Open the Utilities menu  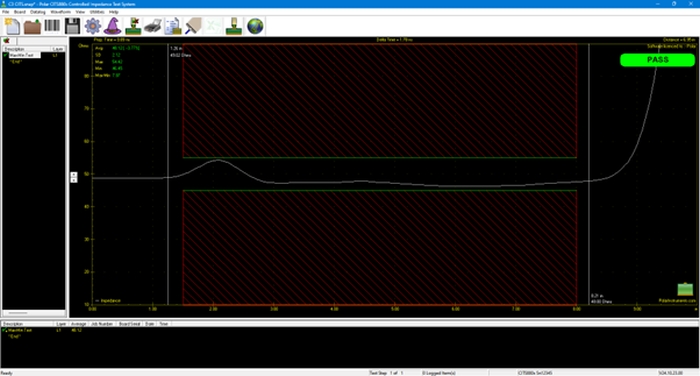coord(97,12)
